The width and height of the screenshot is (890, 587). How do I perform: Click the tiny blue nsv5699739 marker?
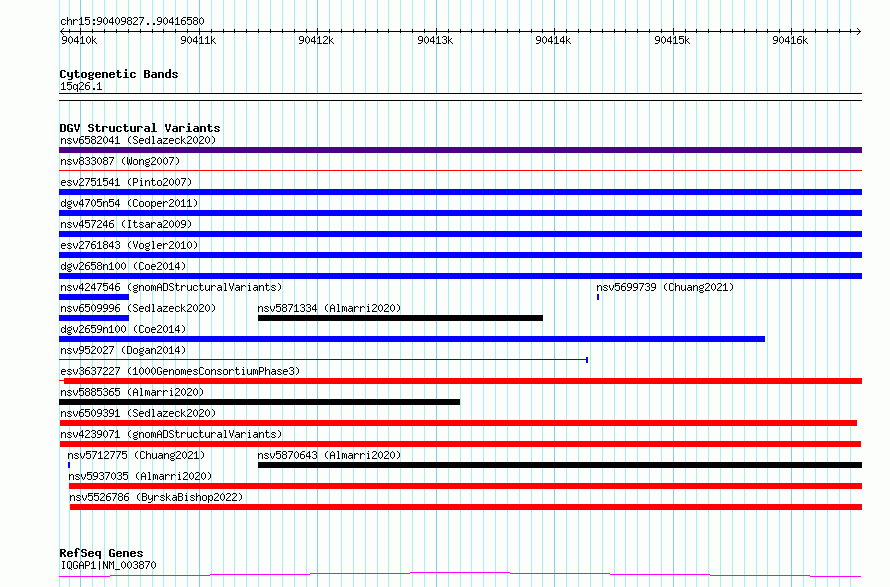[x=598, y=297]
